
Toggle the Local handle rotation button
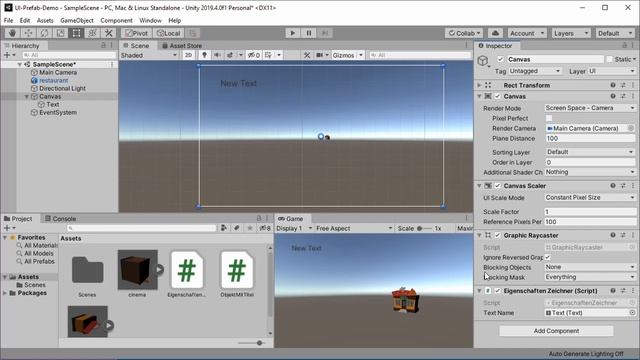pyautogui.click(x=169, y=33)
